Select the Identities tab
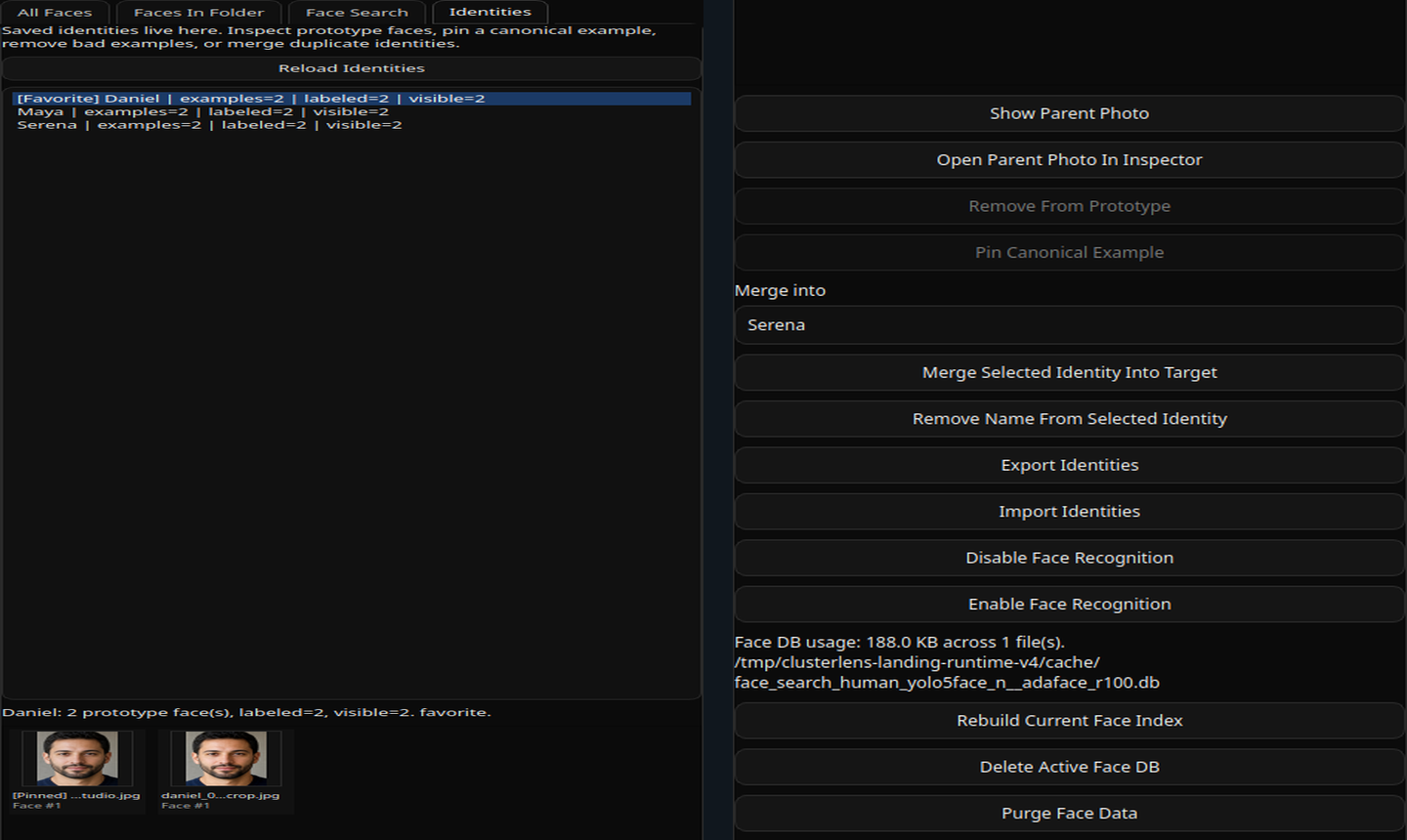The image size is (1407, 840). pyautogui.click(x=490, y=12)
